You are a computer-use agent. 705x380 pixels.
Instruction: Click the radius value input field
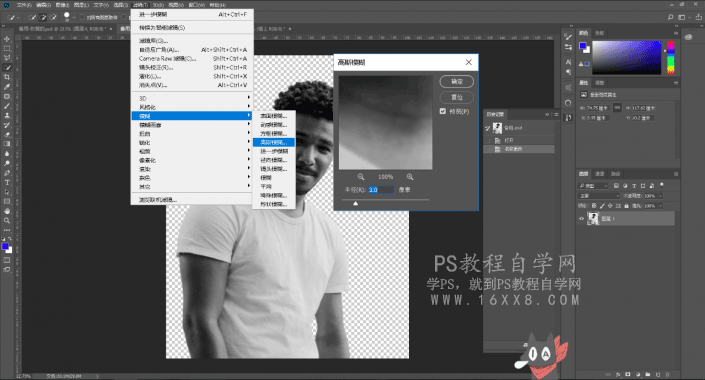click(x=381, y=190)
